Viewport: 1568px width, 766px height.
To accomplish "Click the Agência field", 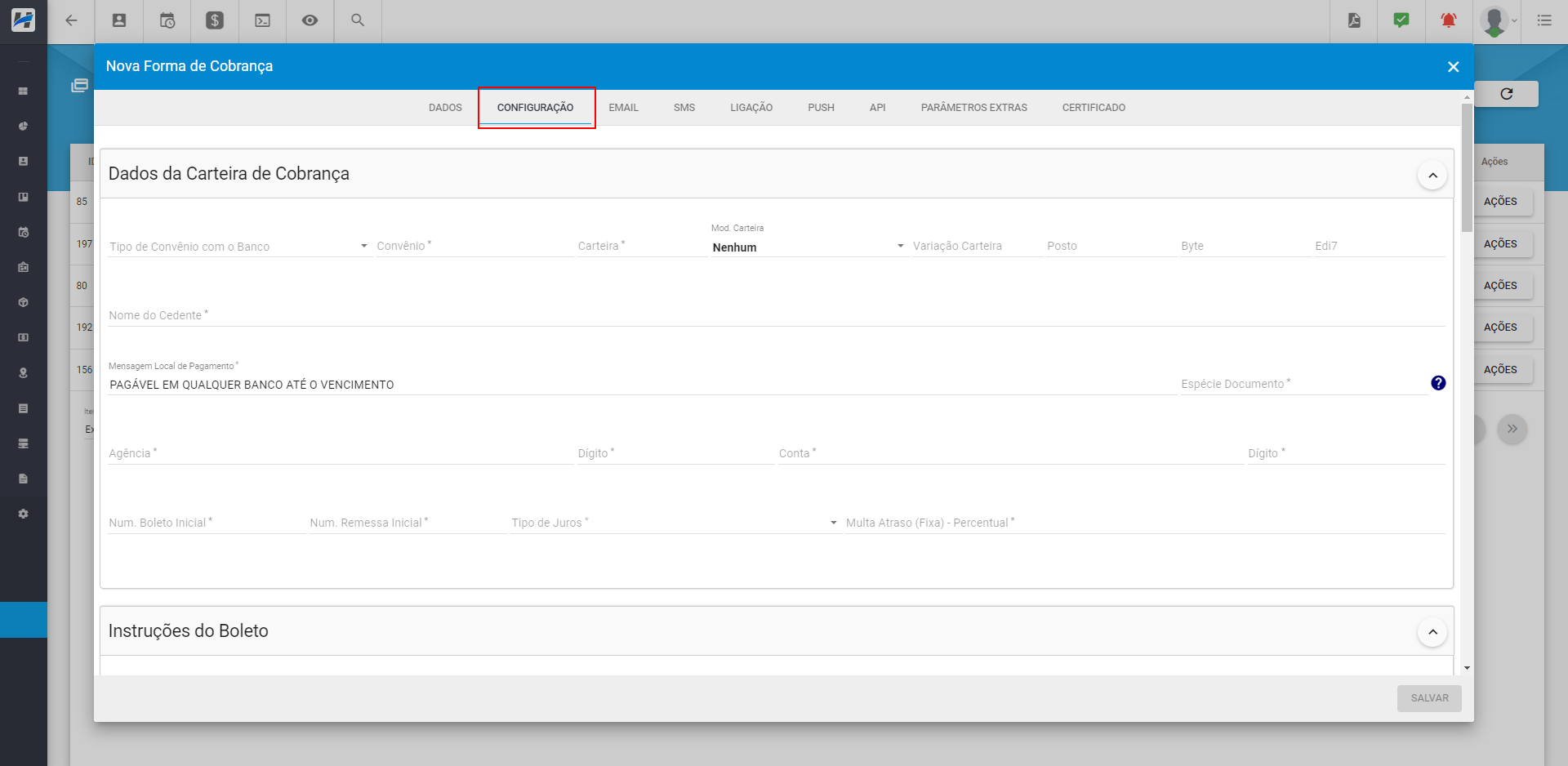I will (x=341, y=453).
